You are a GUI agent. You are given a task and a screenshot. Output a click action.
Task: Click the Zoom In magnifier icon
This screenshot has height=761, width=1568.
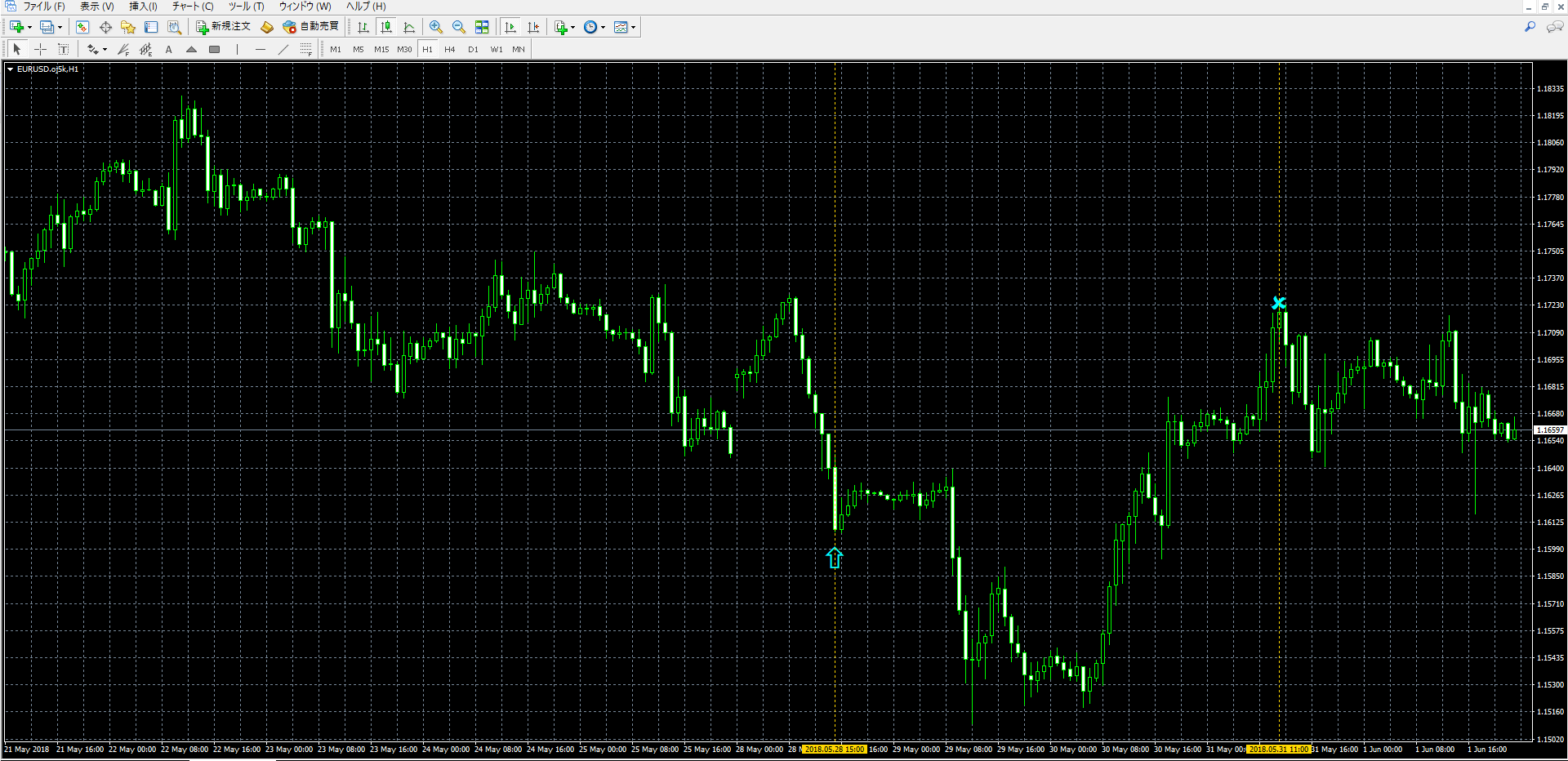436,27
